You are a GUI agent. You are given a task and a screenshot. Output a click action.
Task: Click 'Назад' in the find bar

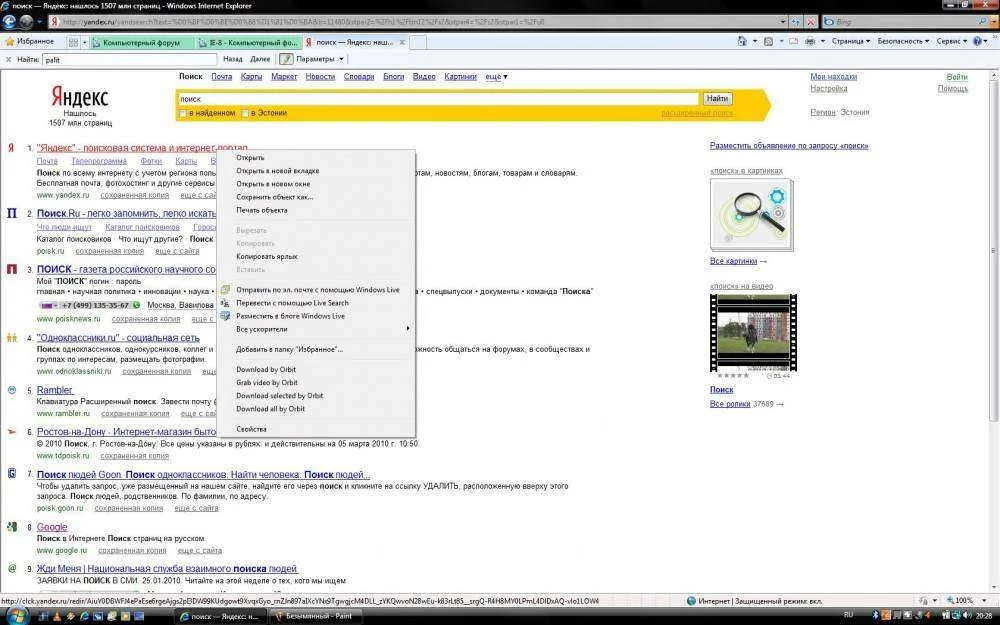pyautogui.click(x=233, y=59)
